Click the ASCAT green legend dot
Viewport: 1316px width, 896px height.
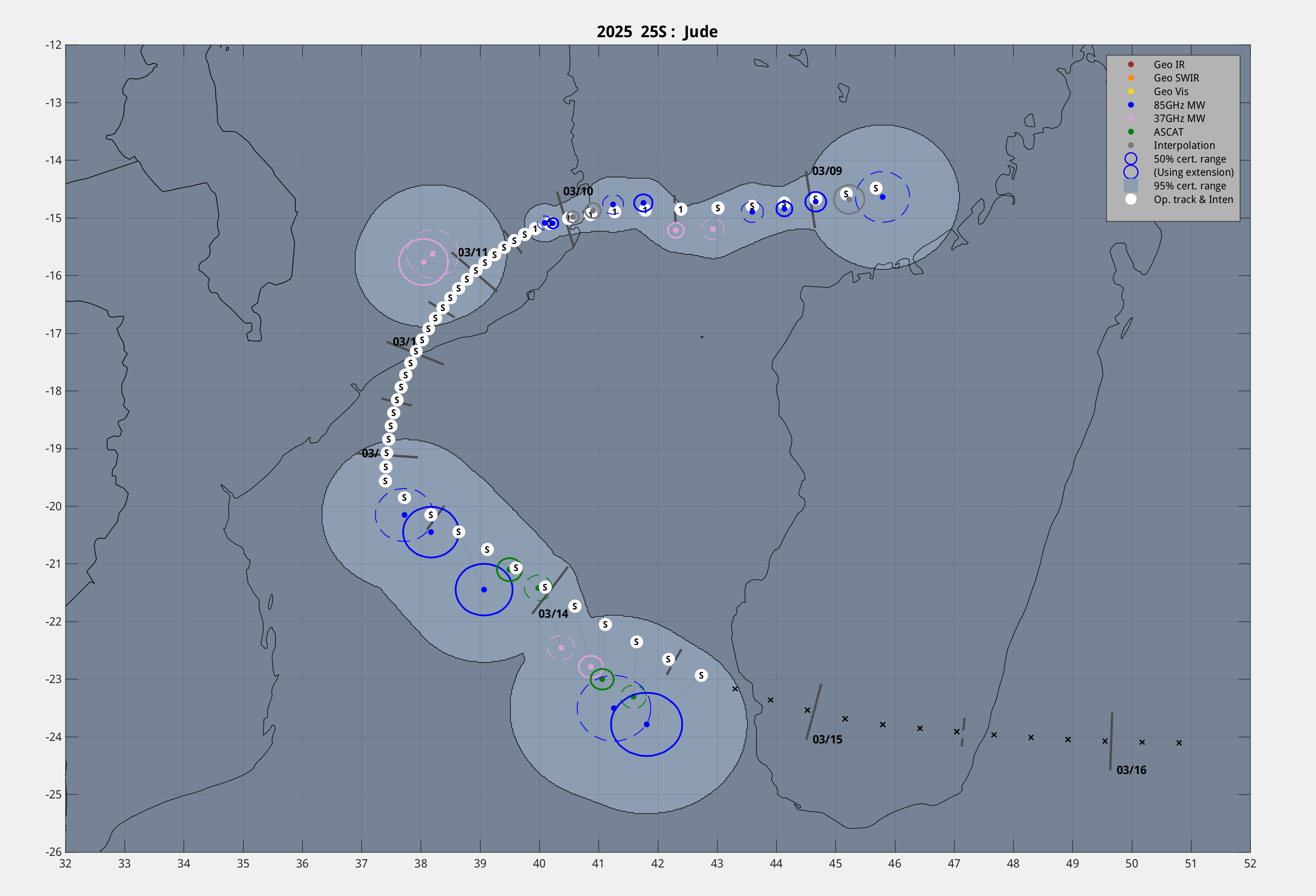[1130, 132]
